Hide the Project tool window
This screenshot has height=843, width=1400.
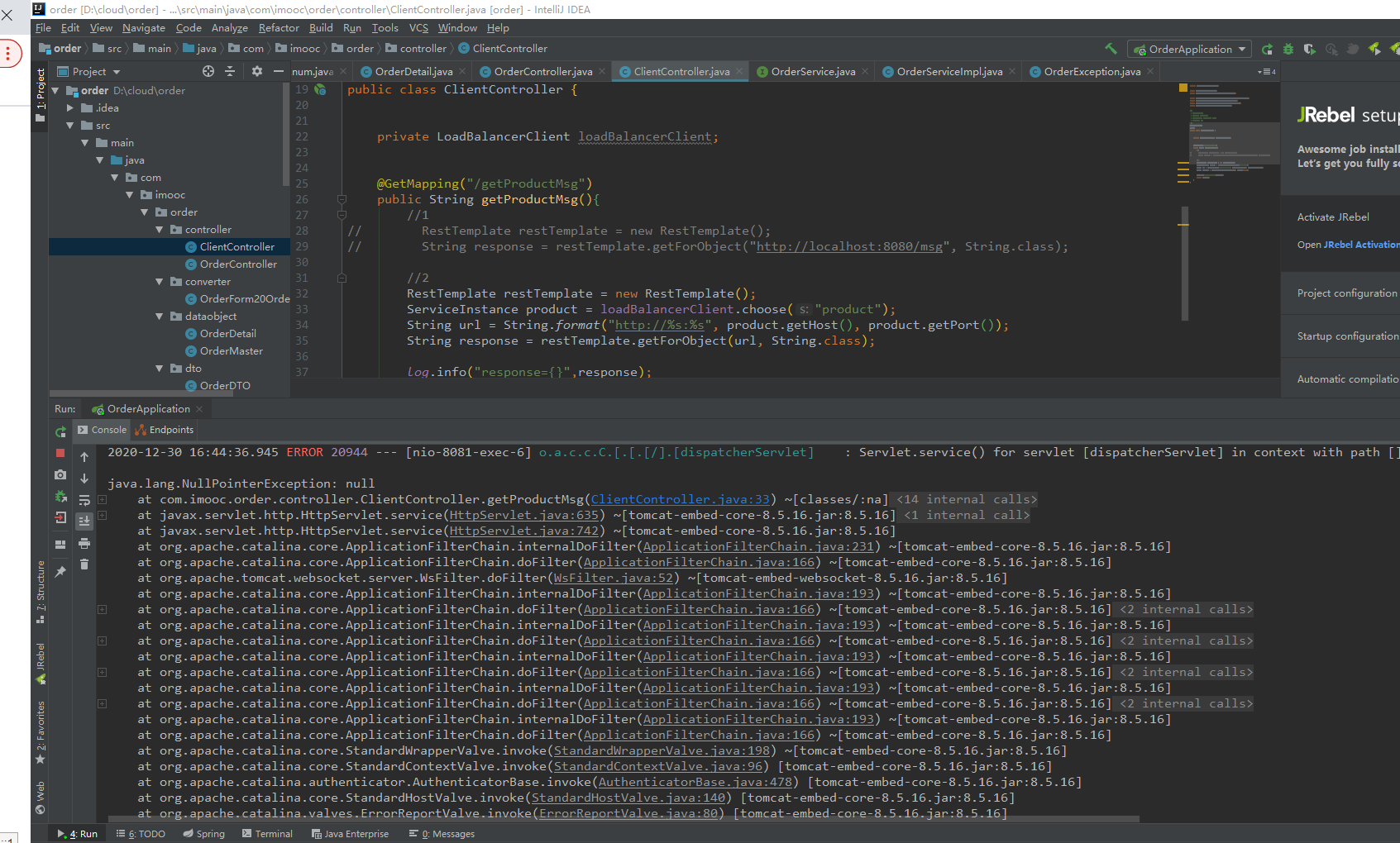(279, 71)
